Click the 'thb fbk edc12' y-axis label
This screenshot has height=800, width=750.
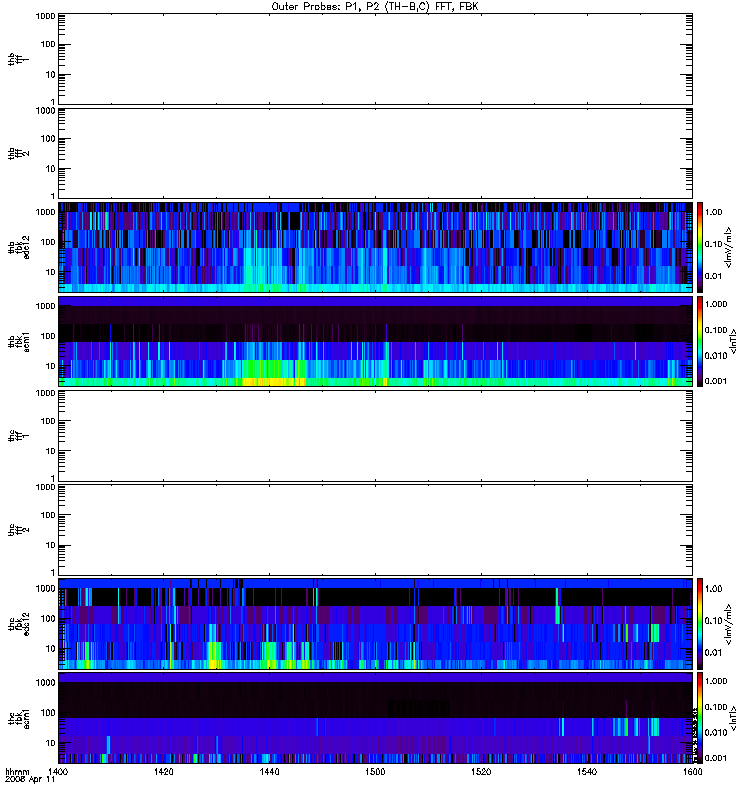(x=19, y=247)
